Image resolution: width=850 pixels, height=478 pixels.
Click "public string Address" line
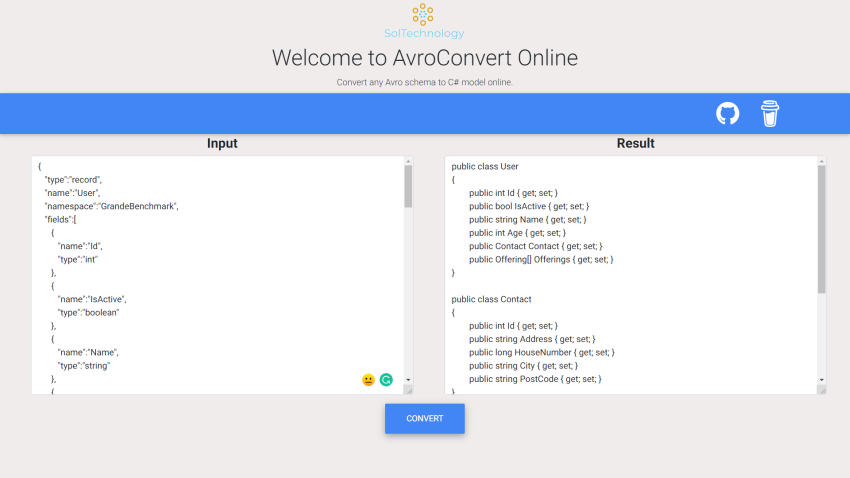(532, 339)
